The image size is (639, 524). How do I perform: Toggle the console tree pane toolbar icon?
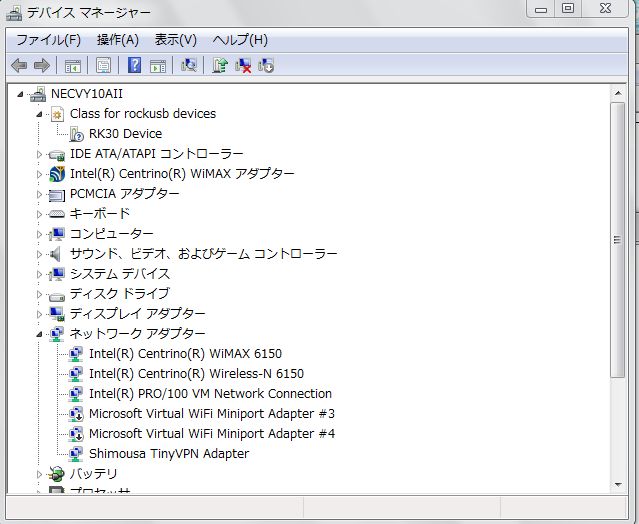click(73, 66)
